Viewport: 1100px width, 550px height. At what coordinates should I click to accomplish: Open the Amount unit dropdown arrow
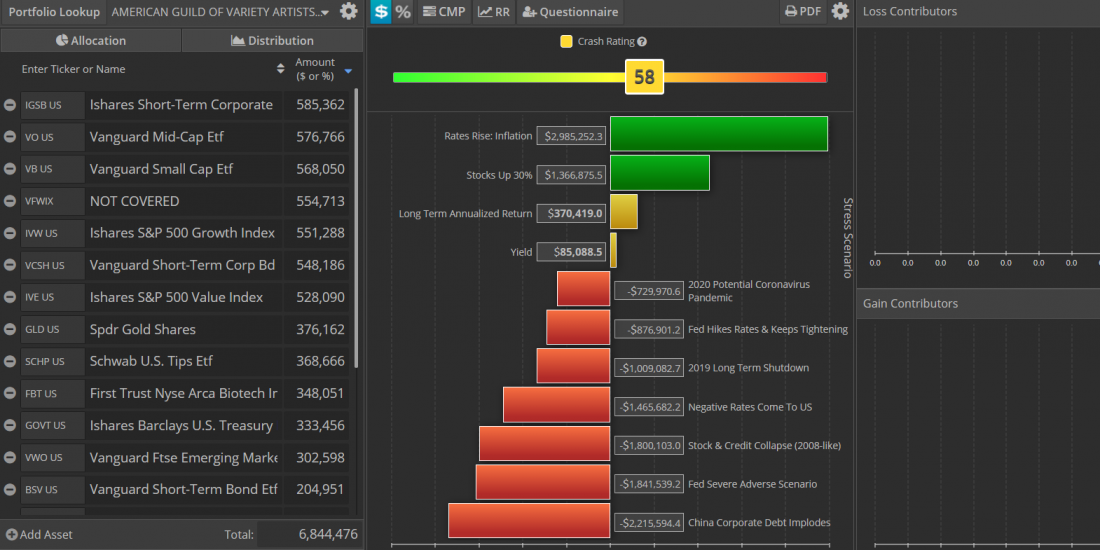click(348, 71)
